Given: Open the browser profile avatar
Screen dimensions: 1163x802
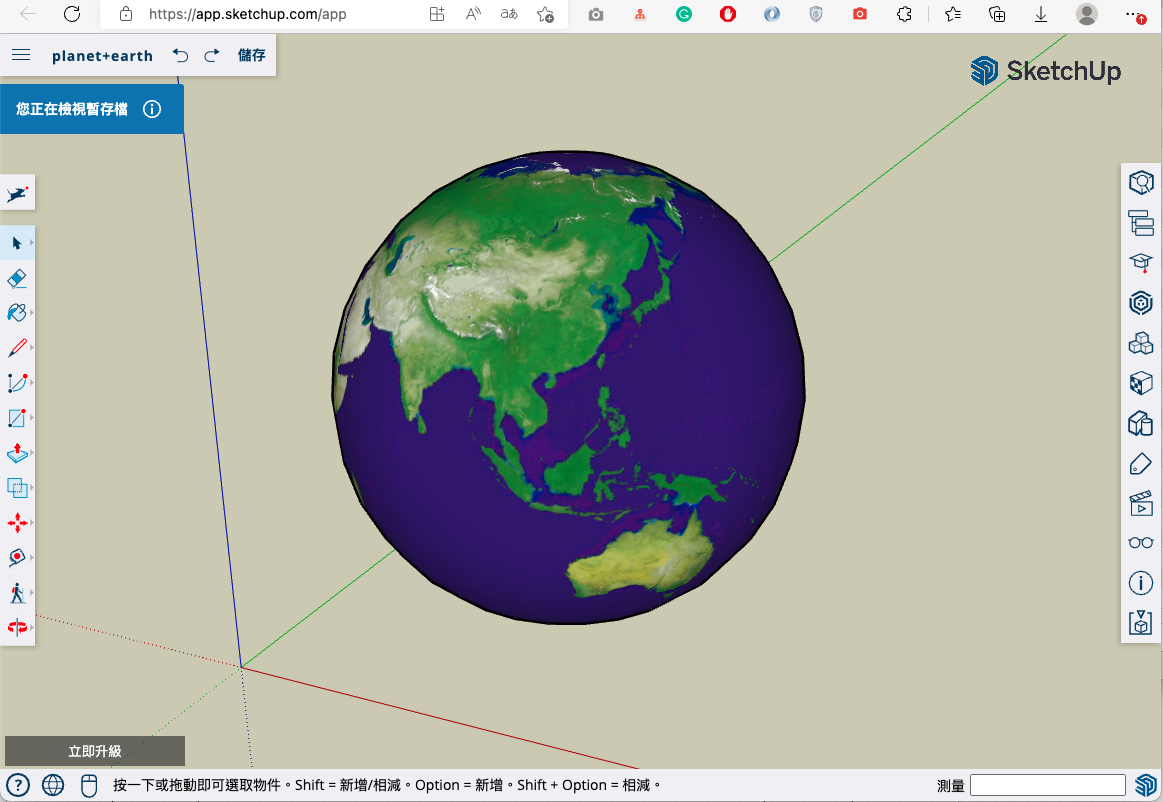Looking at the screenshot, I should [x=1087, y=14].
